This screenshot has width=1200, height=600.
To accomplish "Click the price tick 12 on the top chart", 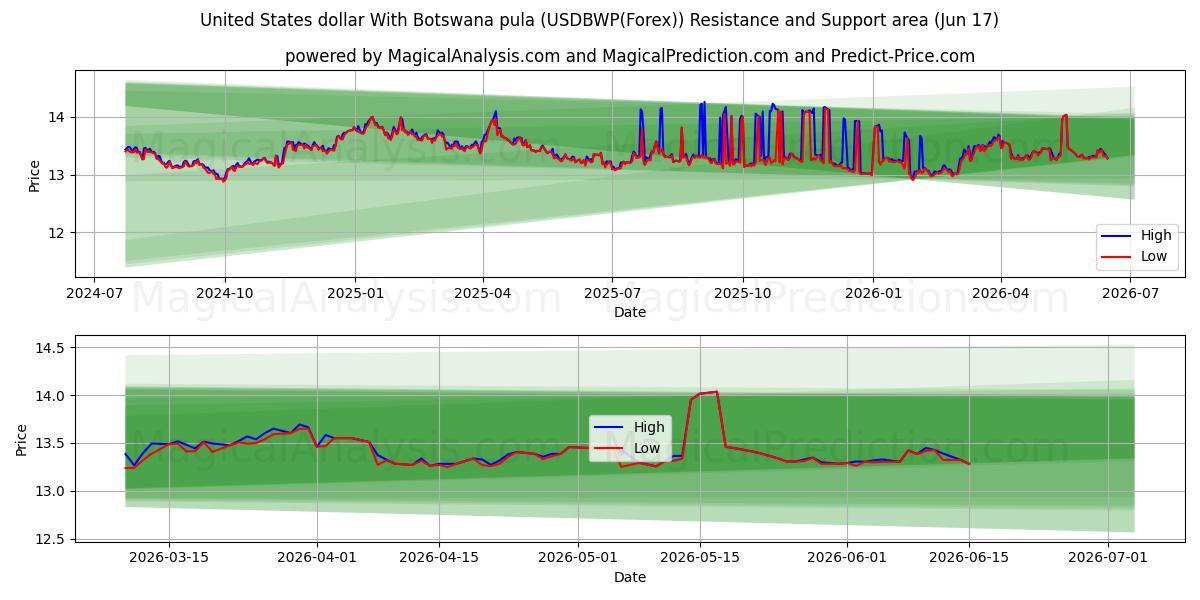I will coord(59,233).
